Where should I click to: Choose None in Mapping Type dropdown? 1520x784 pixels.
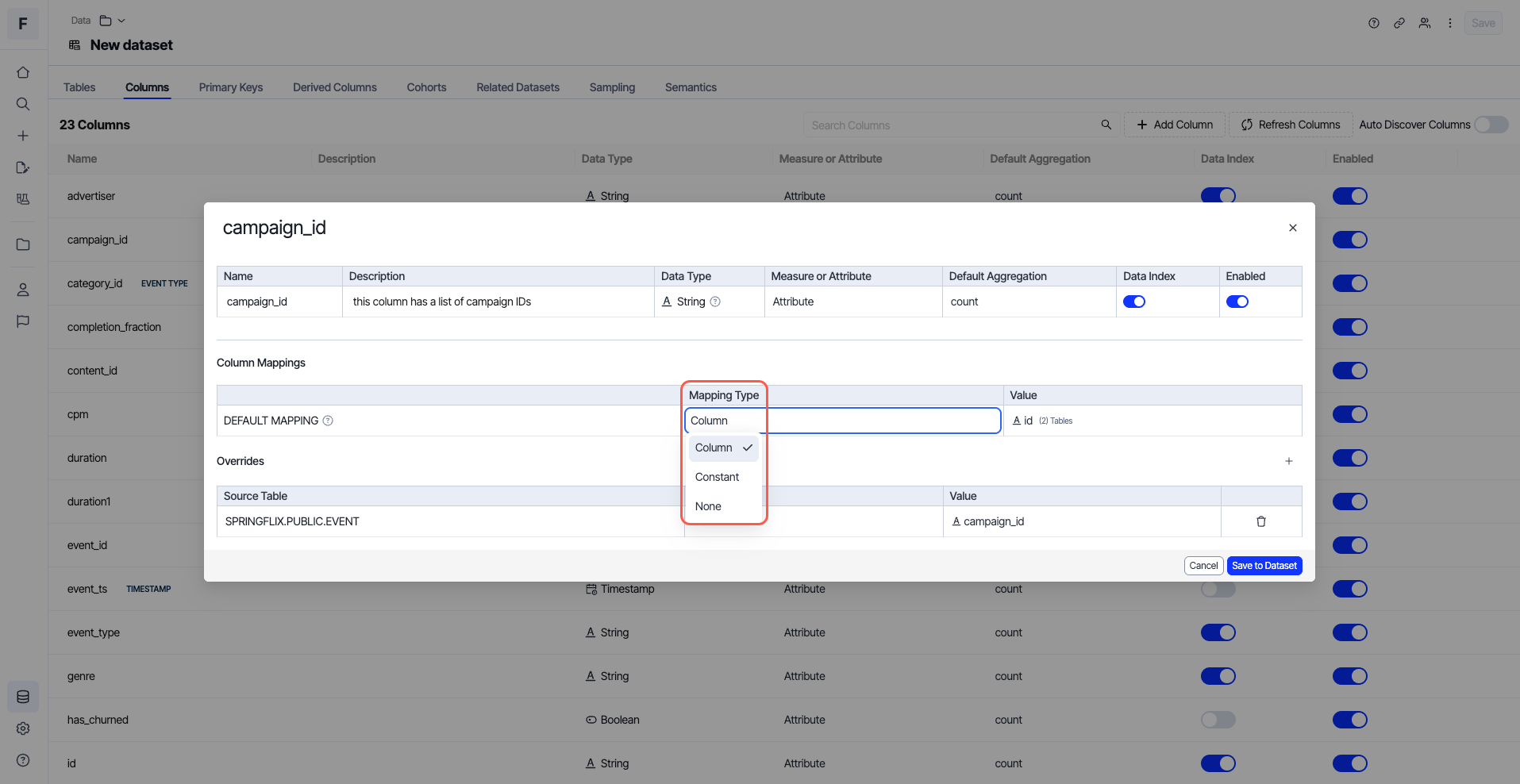(x=708, y=506)
